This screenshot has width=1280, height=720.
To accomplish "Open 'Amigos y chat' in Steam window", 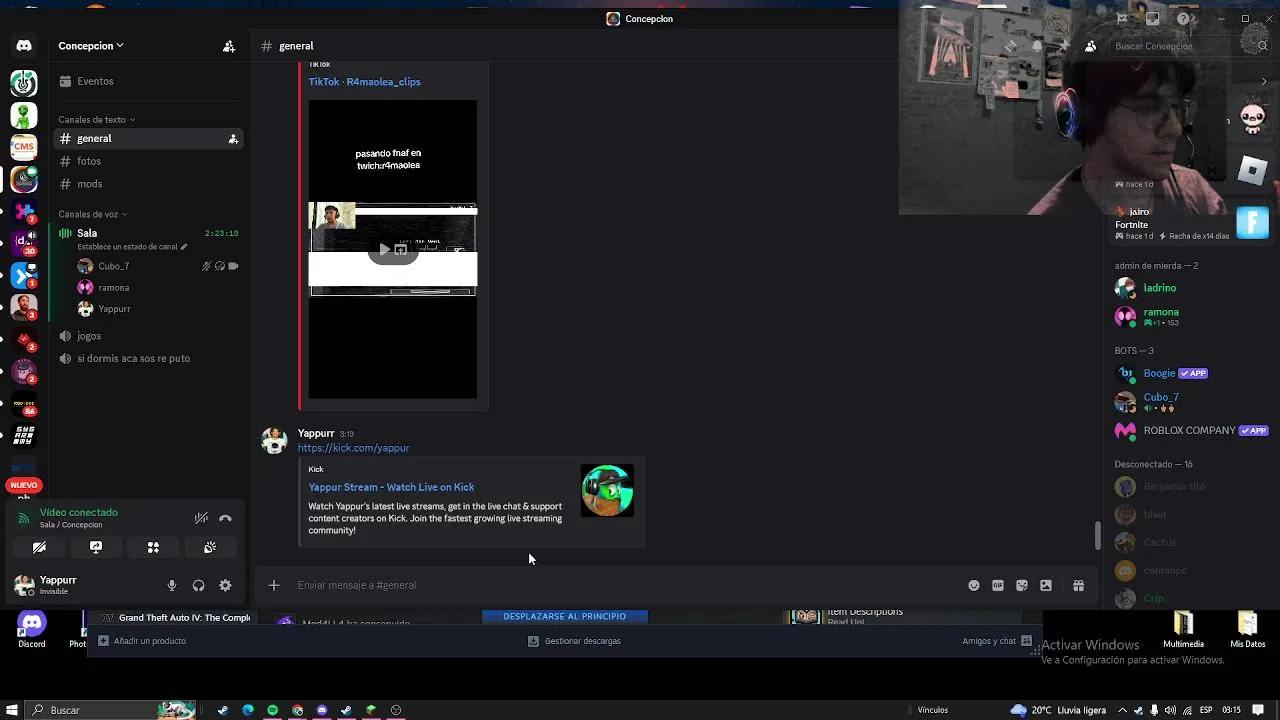I will click(997, 641).
